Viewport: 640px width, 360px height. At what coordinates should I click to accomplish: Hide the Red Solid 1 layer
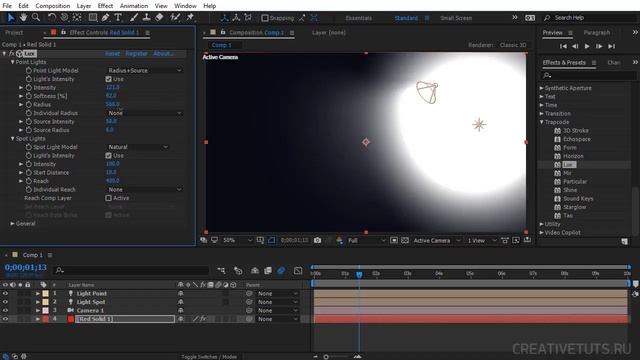coord(5,319)
